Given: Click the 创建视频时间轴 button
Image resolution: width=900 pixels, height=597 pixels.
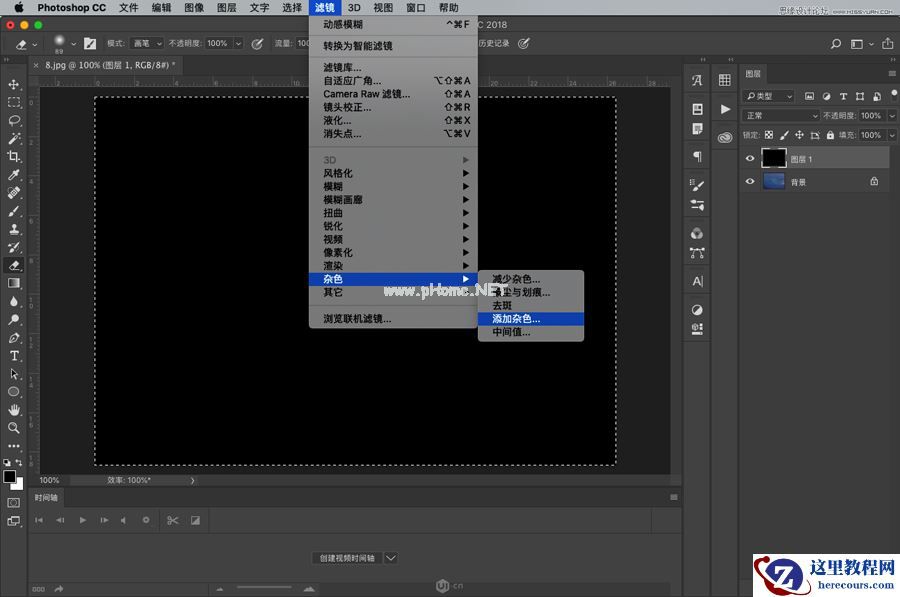Looking at the screenshot, I should coord(347,558).
